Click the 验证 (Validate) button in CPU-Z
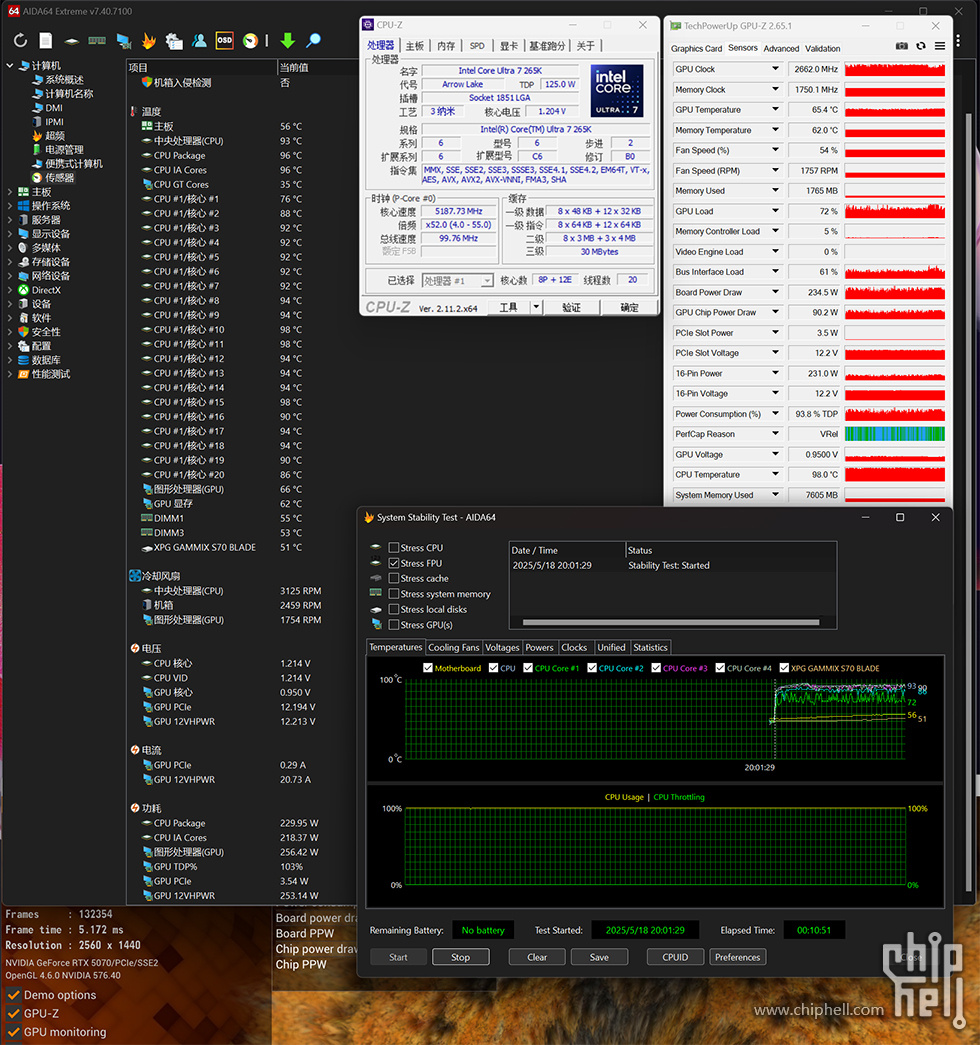 click(x=571, y=307)
